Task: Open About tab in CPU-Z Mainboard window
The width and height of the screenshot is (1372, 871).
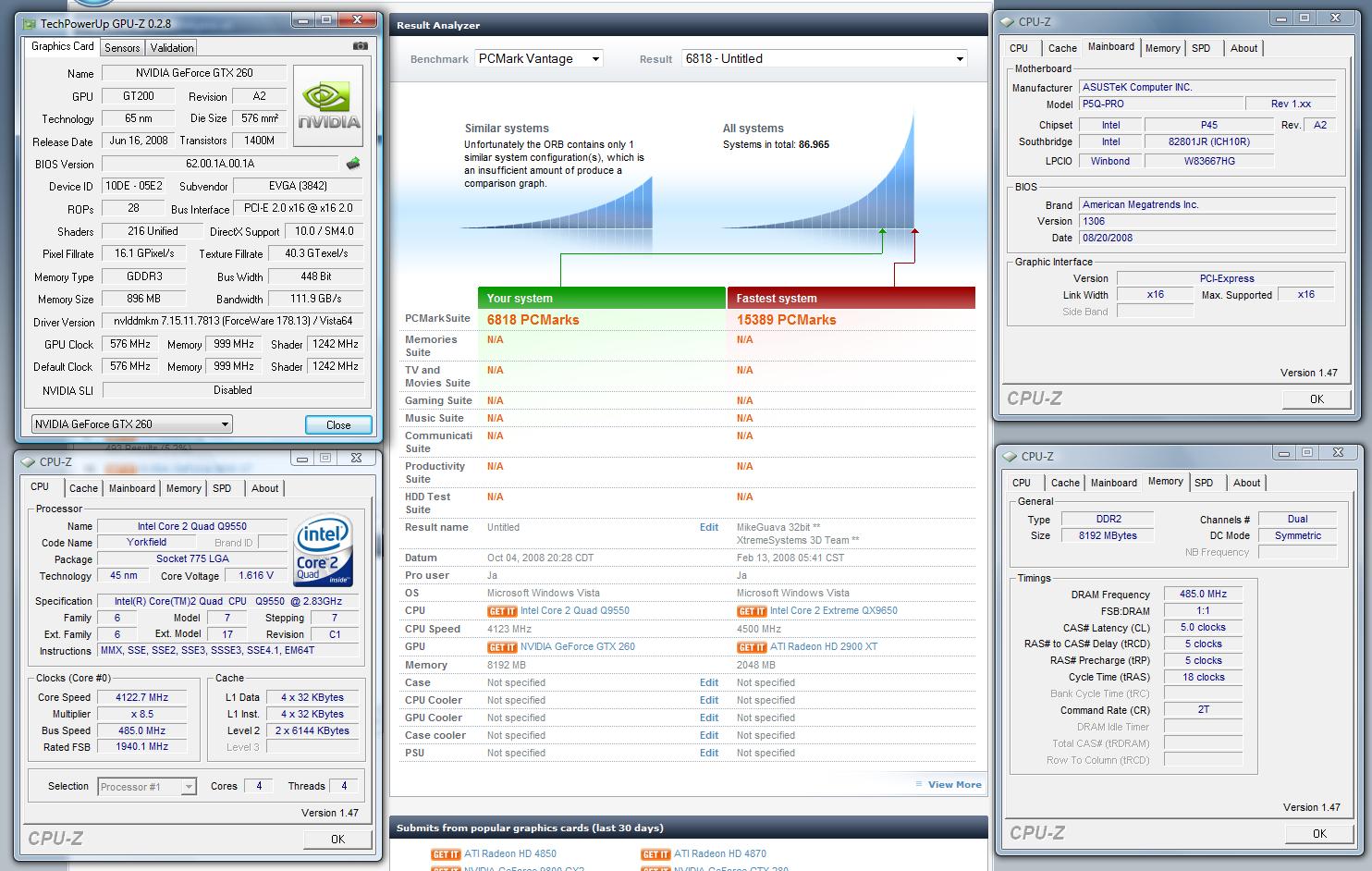Action: click(x=1243, y=48)
